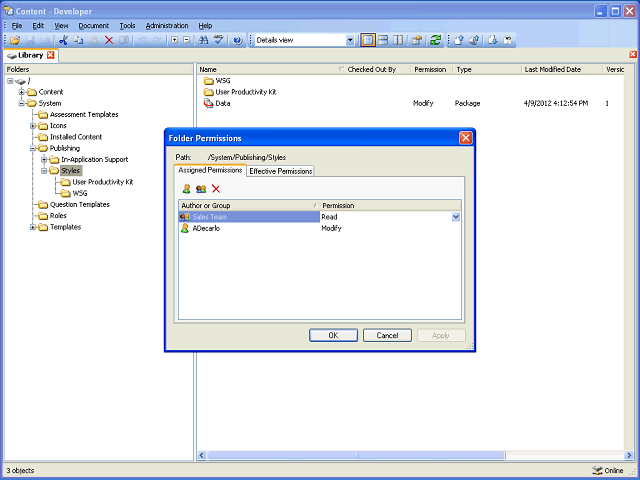Viewport: 640px width, 480px height.
Task: Click the folder properties toolbar icon
Action: click(416, 40)
